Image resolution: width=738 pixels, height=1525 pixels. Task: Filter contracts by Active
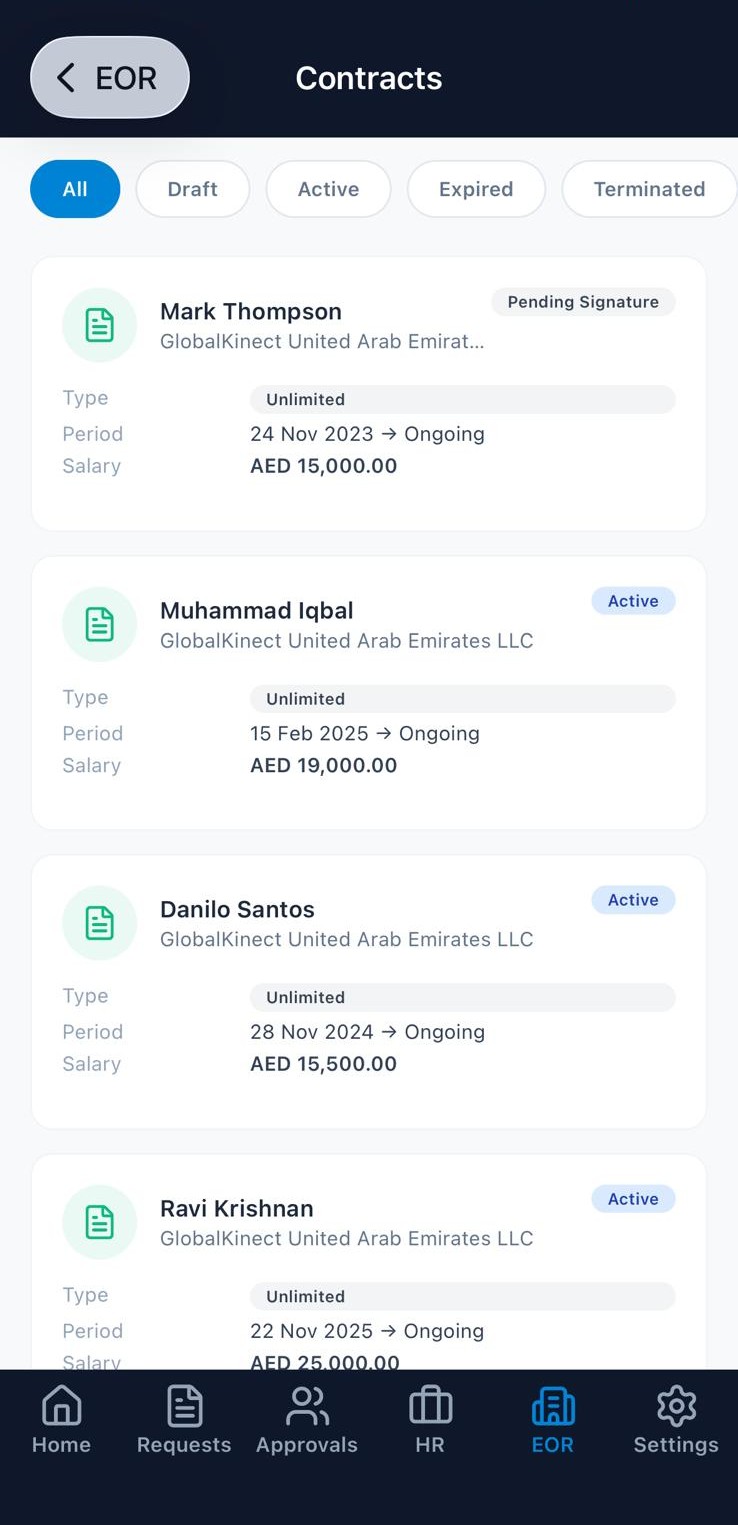(x=328, y=189)
